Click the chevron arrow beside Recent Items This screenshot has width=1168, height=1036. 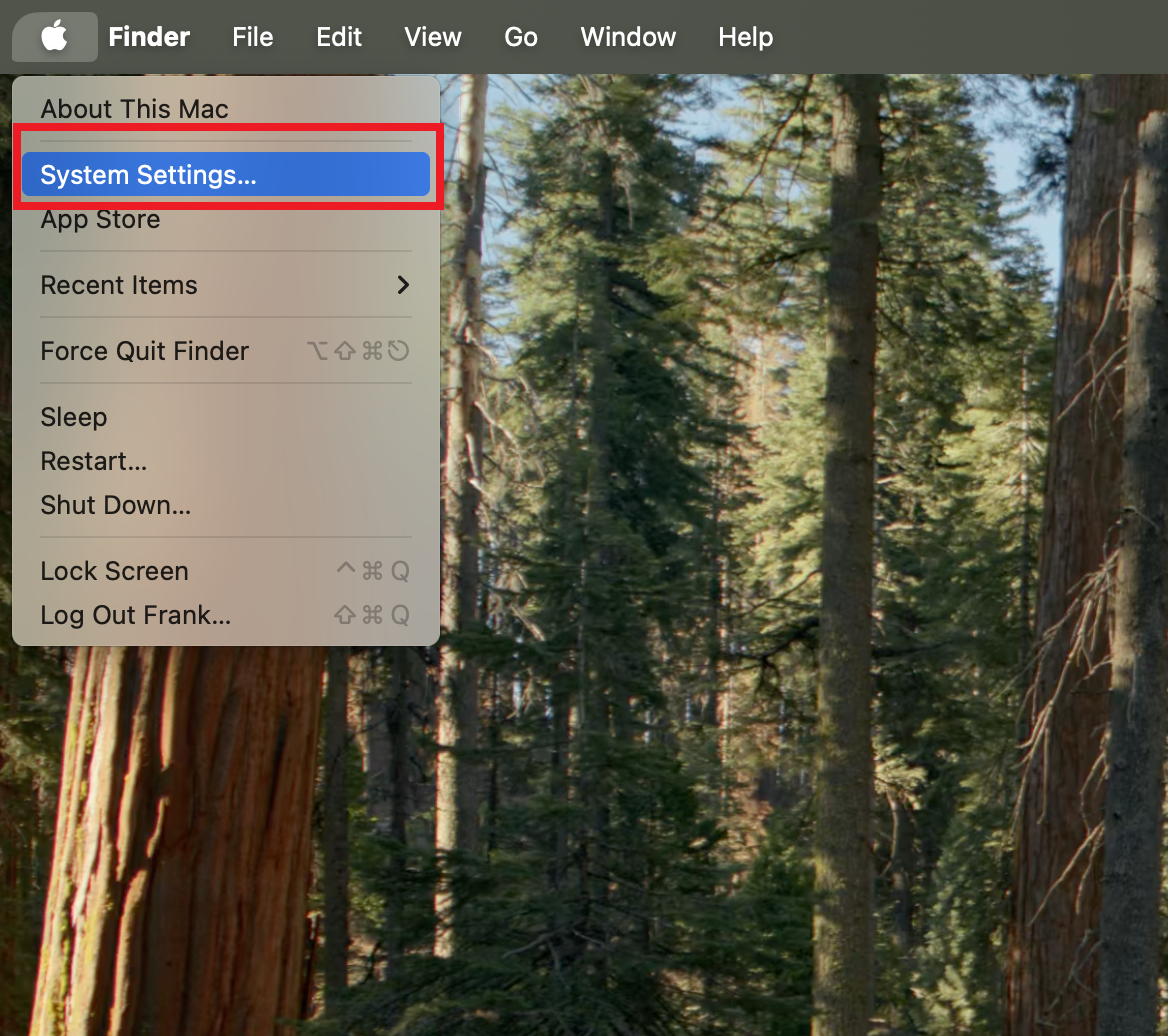click(403, 285)
